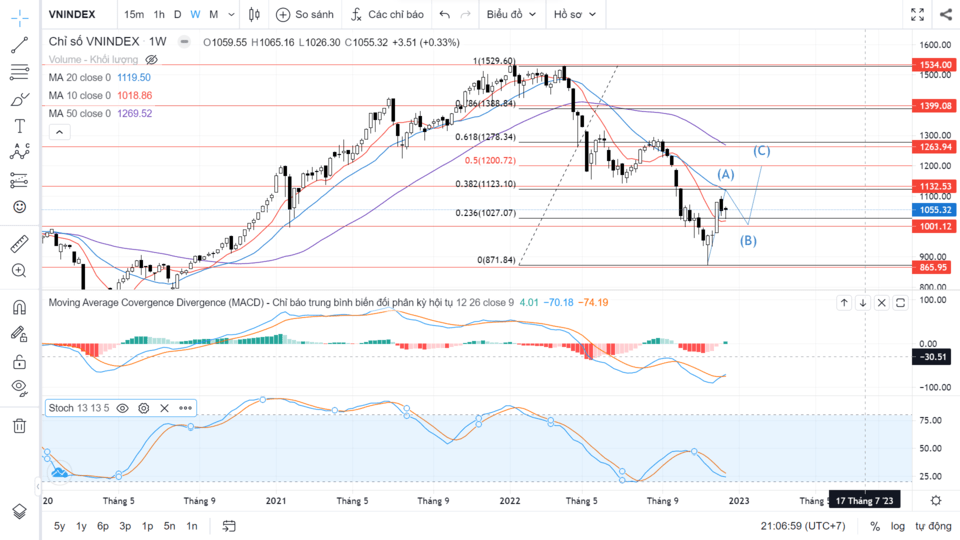Undo the last chart action
Image resolution: width=960 pixels, height=540 pixels.
tap(444, 14)
